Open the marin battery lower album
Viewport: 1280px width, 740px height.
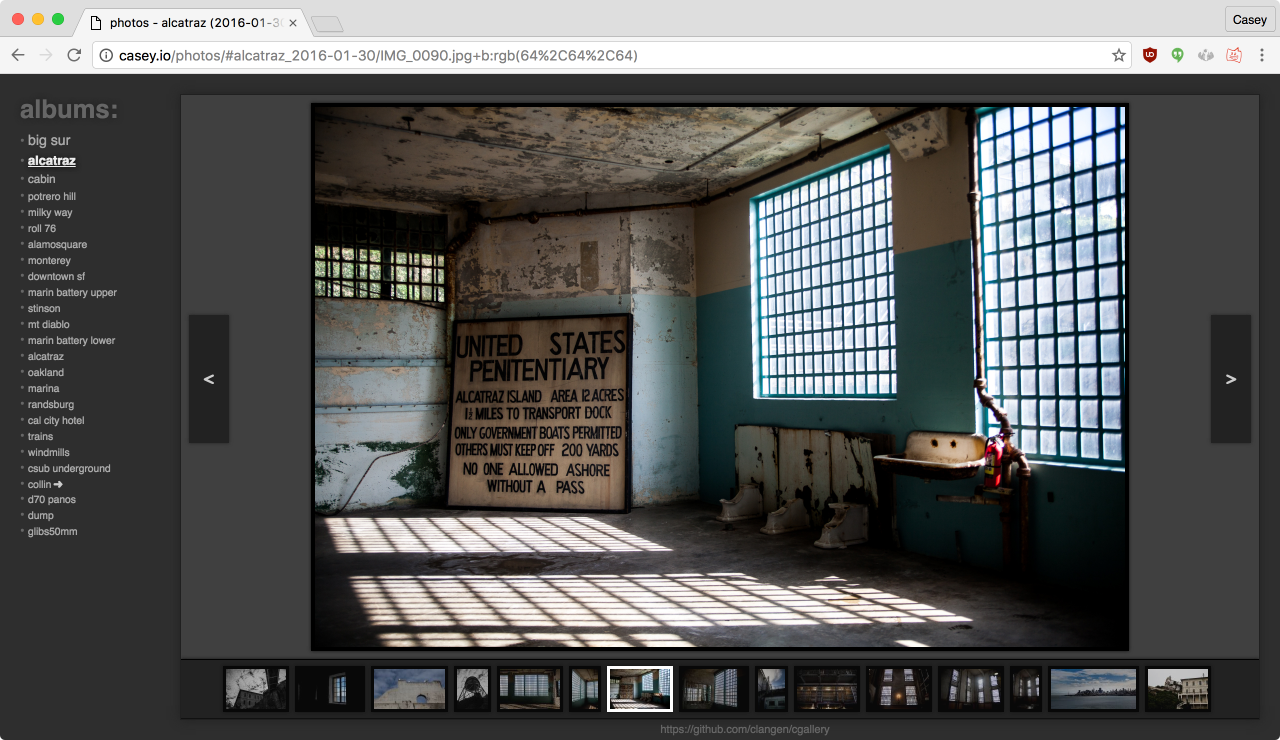point(71,340)
